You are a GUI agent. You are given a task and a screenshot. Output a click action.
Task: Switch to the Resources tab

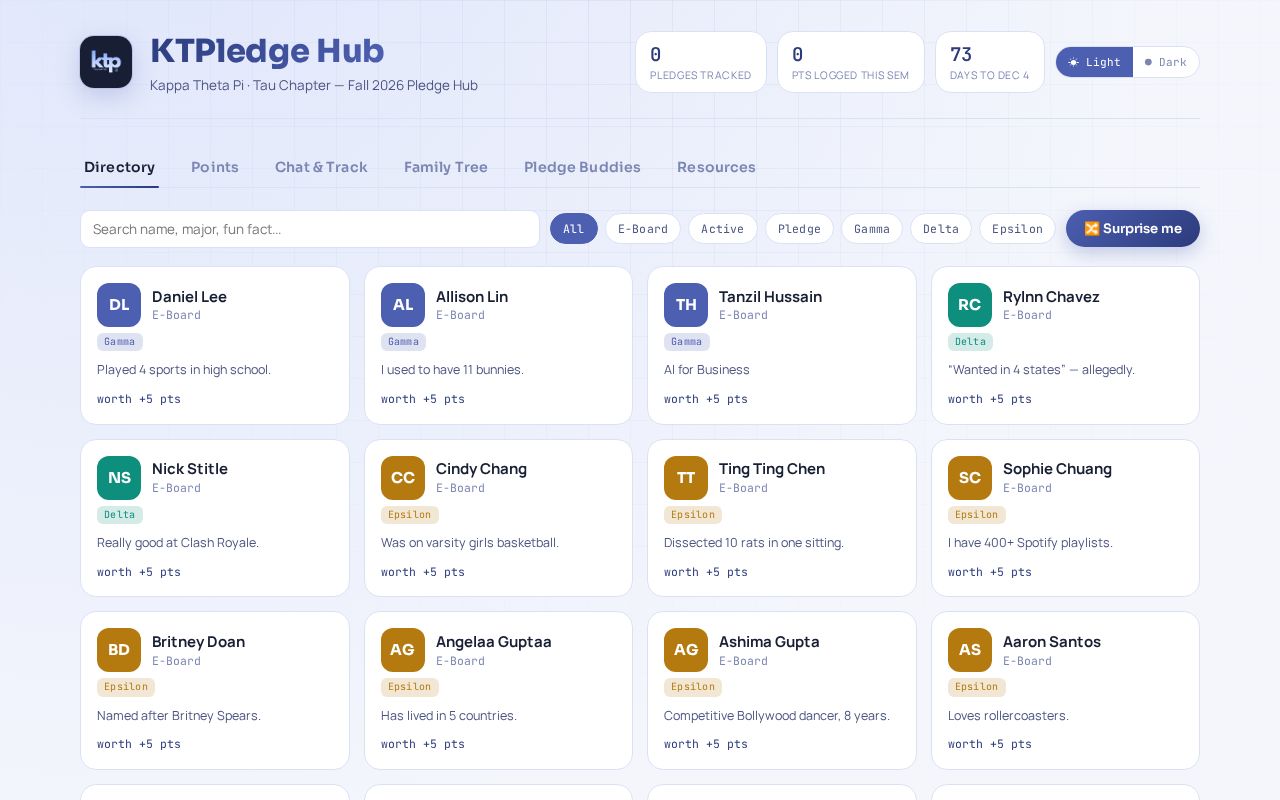tap(716, 167)
